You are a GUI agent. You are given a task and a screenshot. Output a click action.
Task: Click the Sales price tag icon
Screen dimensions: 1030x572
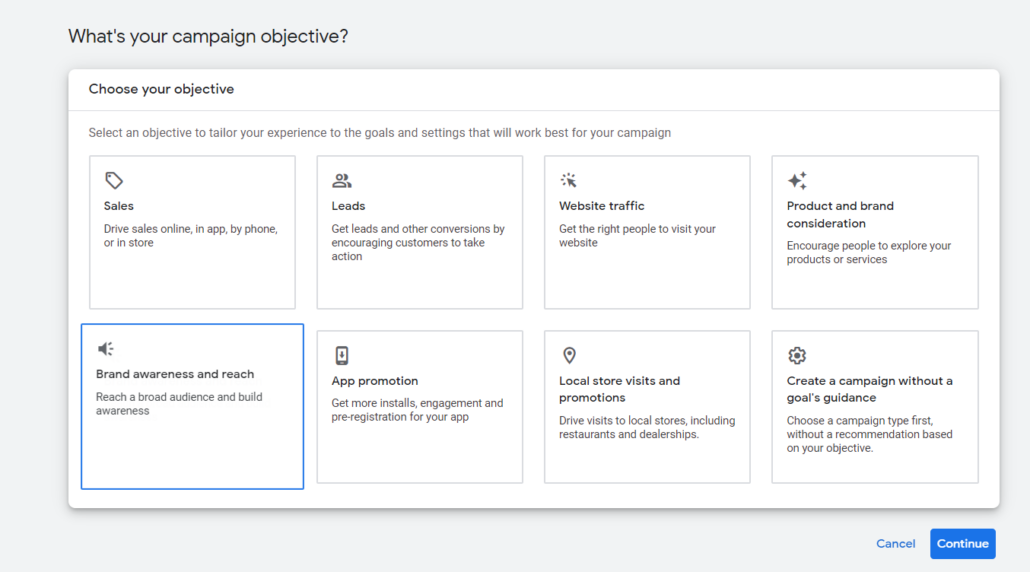coord(114,180)
